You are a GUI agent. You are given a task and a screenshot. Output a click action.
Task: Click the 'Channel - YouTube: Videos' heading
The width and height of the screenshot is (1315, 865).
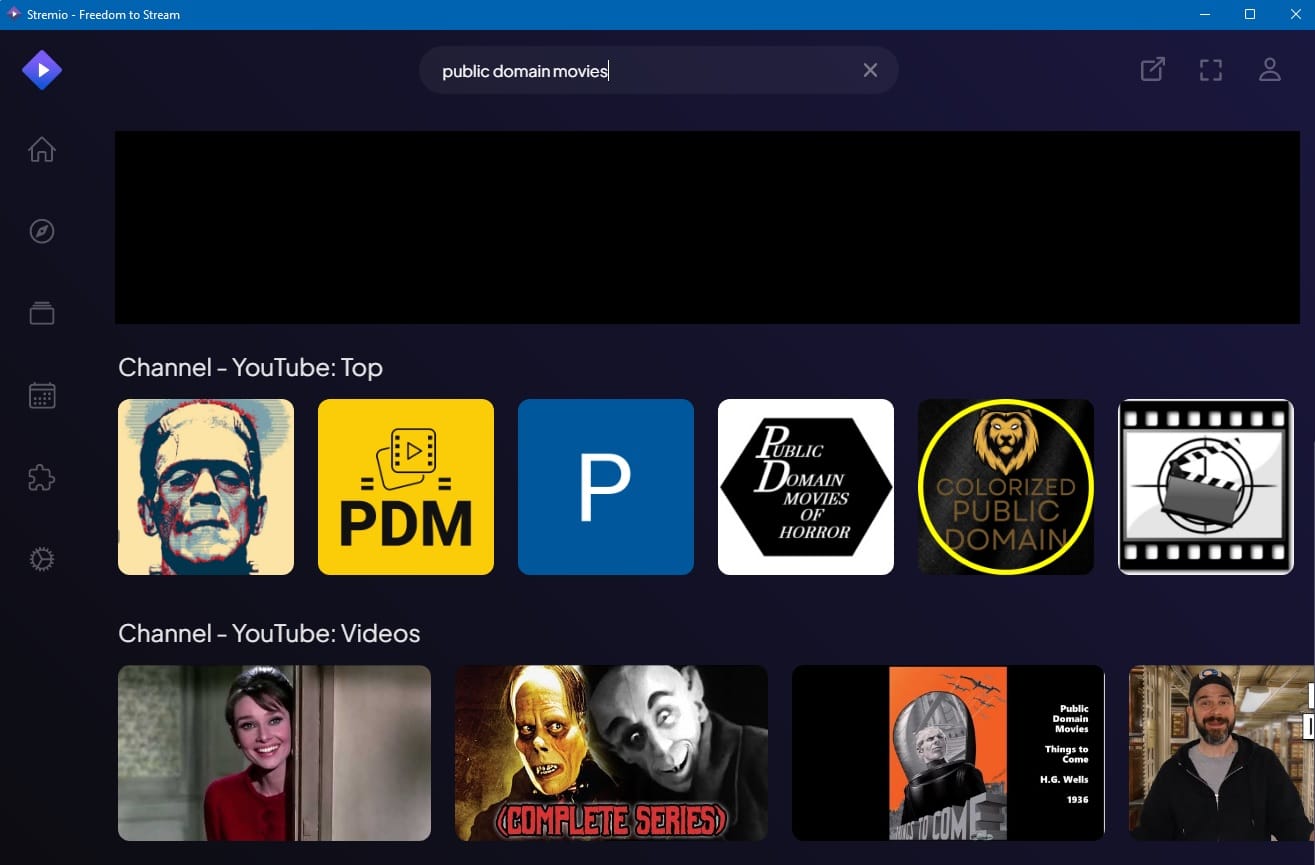pyautogui.click(x=269, y=634)
